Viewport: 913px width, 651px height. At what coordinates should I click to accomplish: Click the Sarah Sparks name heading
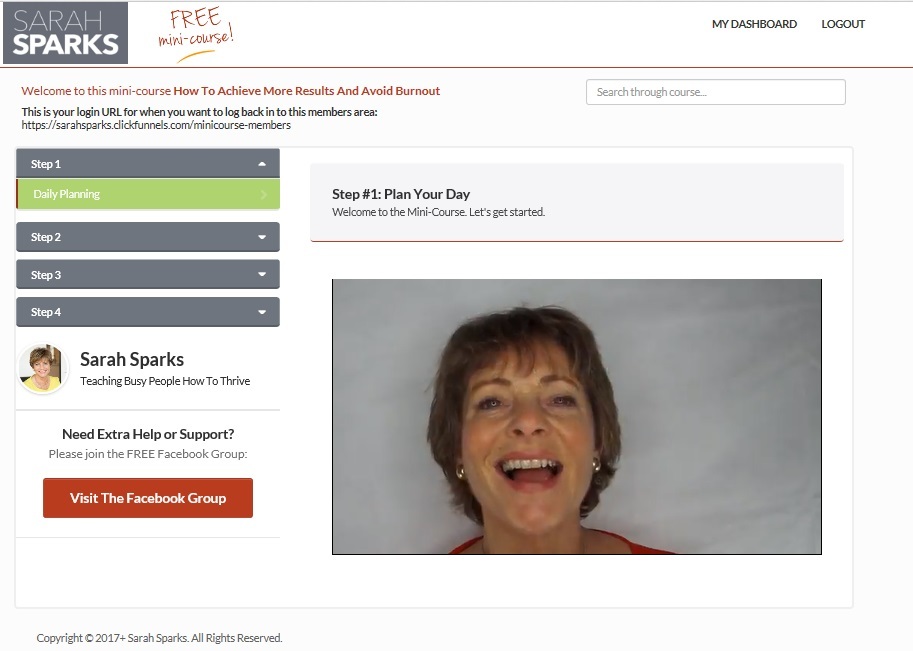tap(132, 359)
